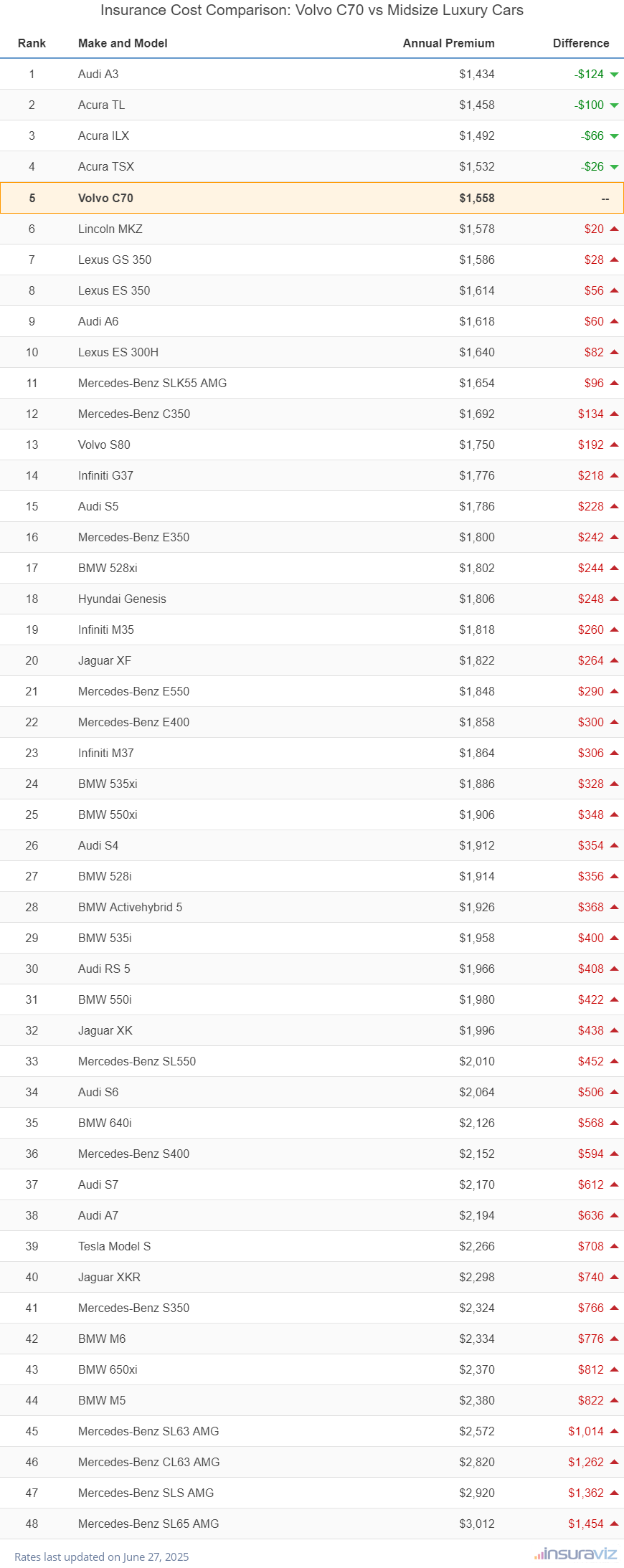Click the Lincoln MKZ model name
Screen dimensions: 624x1568
tap(110, 229)
